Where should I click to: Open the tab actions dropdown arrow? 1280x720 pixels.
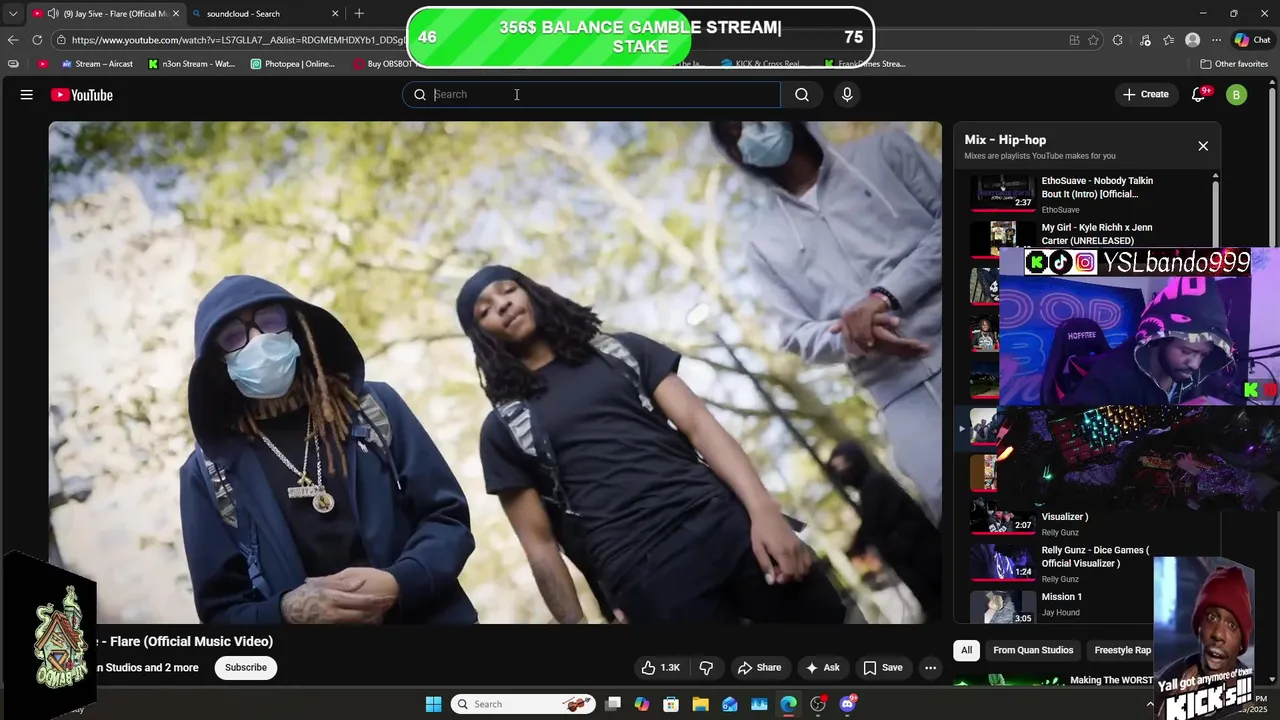[12, 14]
